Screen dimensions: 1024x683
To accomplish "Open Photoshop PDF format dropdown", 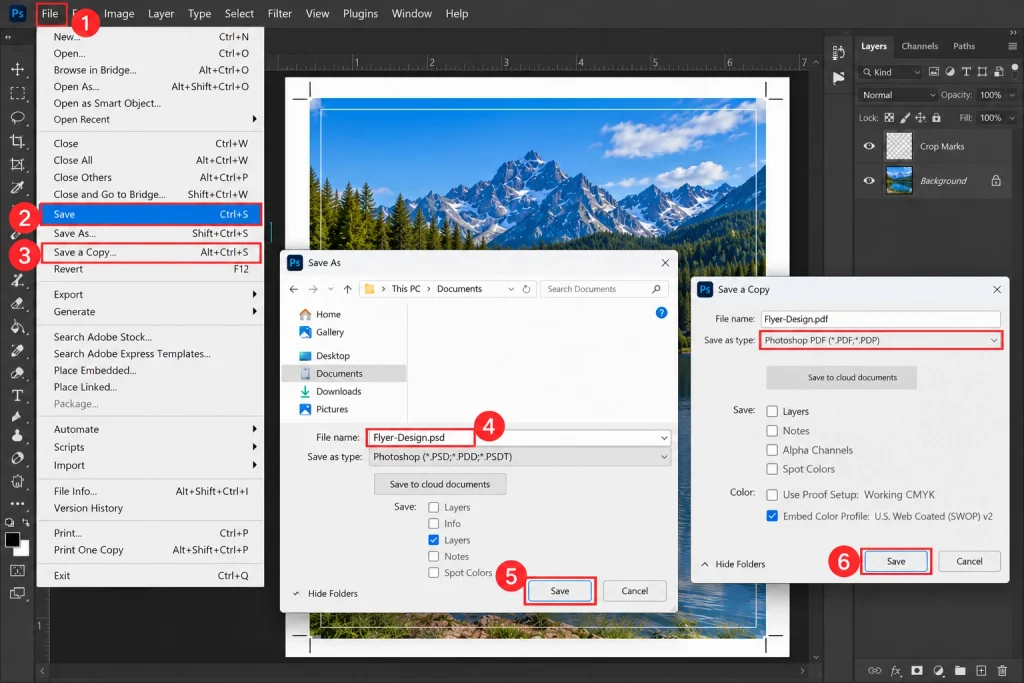I will point(881,340).
